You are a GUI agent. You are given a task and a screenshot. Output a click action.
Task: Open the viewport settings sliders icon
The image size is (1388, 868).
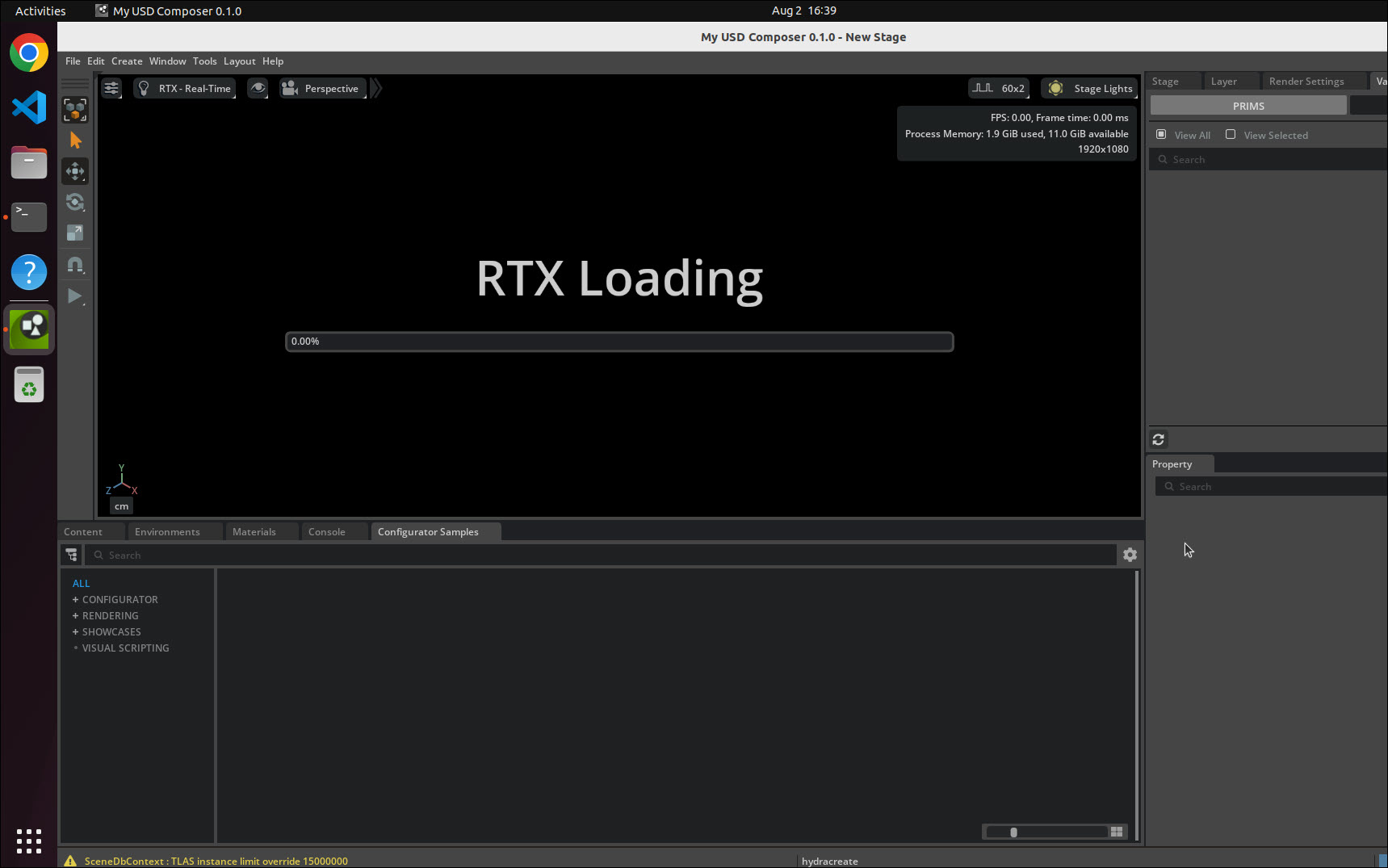click(x=111, y=88)
